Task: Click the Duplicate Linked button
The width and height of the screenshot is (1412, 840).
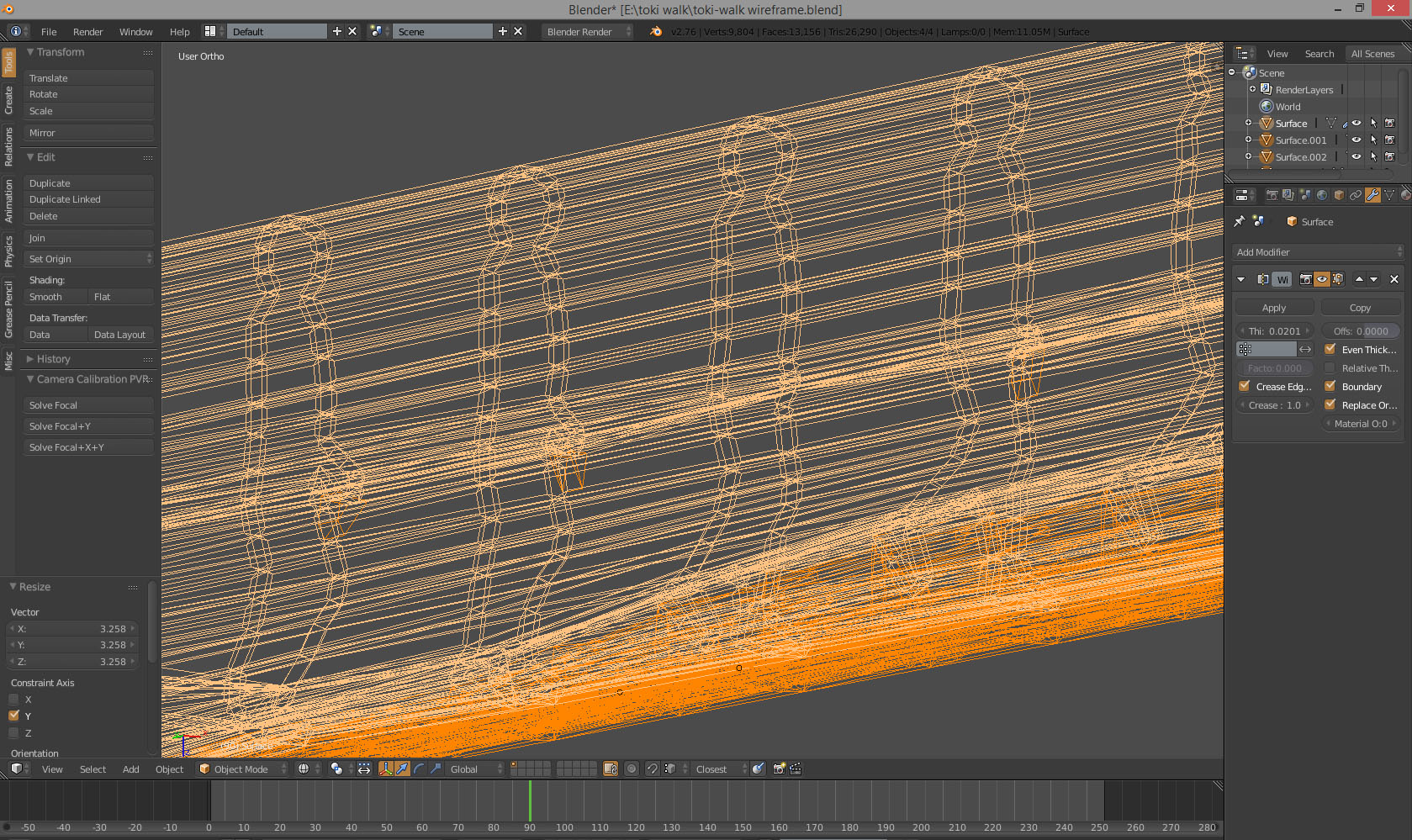Action: [88, 199]
